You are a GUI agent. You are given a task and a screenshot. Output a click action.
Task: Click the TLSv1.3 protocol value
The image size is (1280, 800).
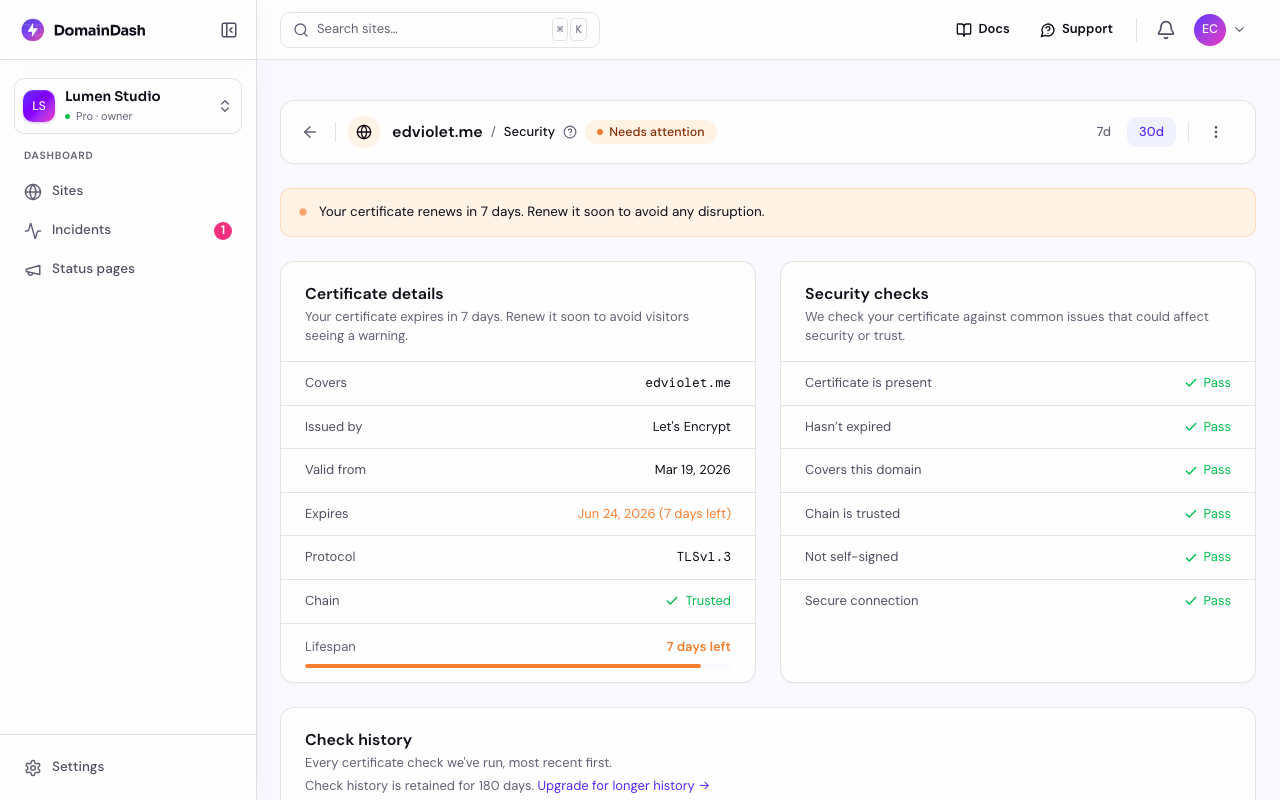coord(704,557)
